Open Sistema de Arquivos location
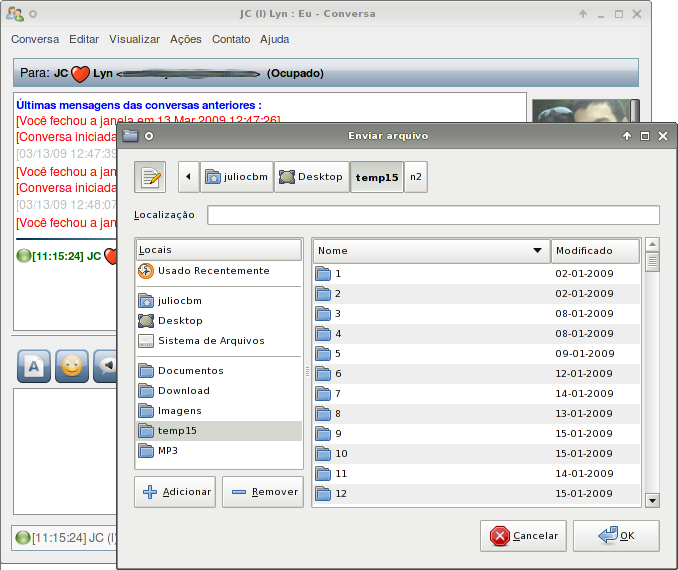Viewport: 678px width, 570px height. 219,341
